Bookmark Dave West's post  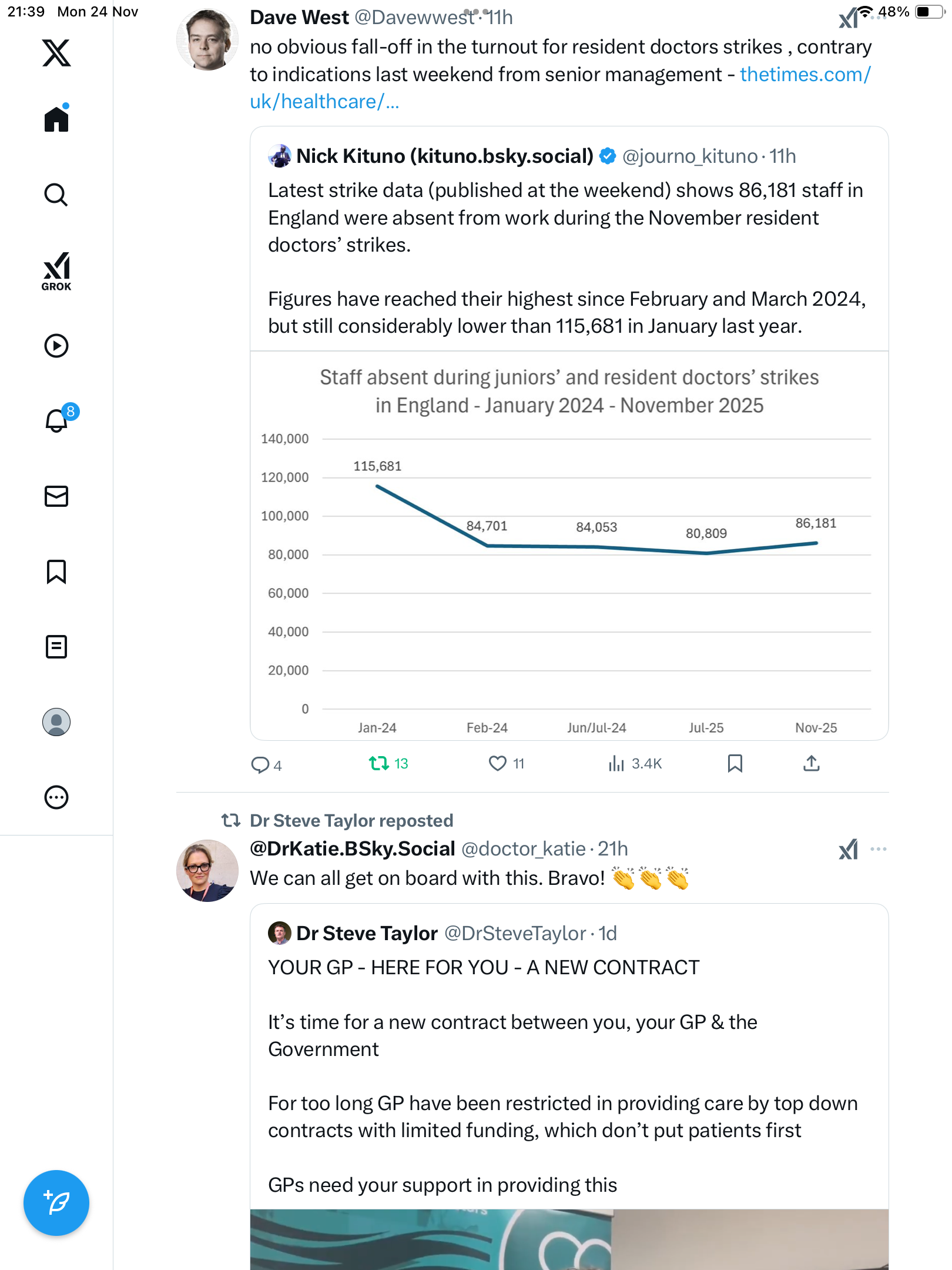pos(735,763)
